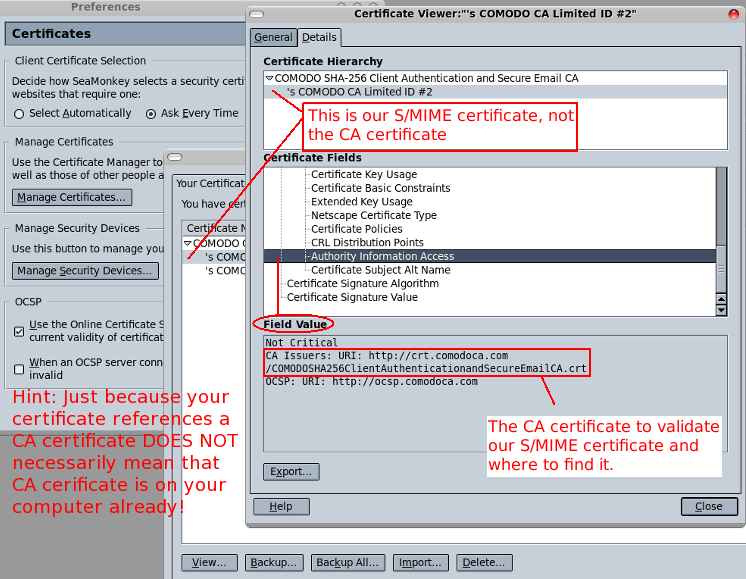Click the Certificates header in Preferences
This screenshot has height=579, width=746.
(125, 33)
